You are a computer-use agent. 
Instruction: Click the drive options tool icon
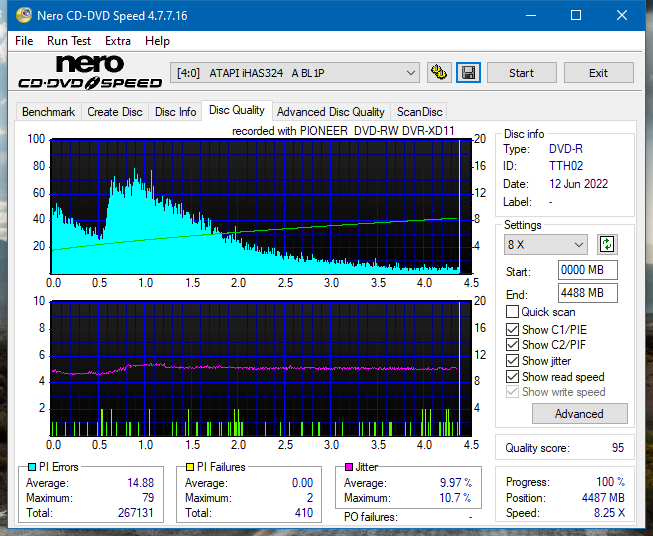[x=439, y=73]
